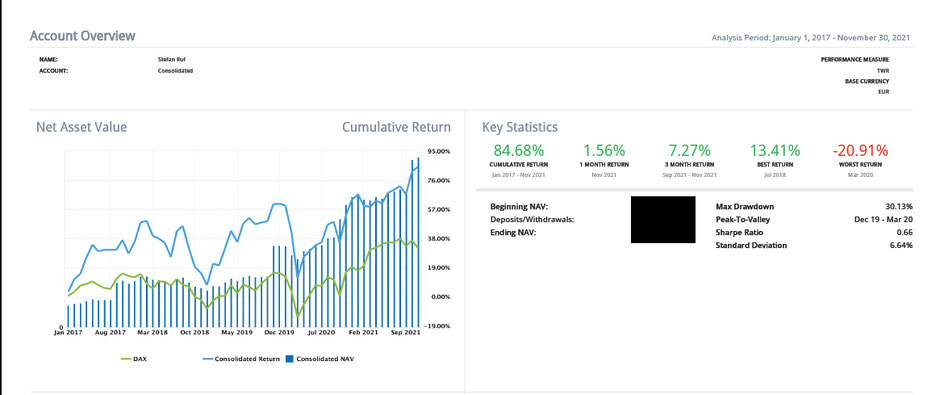Viewport: 940px width, 395px height.
Task: Click the 0.00% axis label
Action: pyautogui.click(x=440, y=297)
